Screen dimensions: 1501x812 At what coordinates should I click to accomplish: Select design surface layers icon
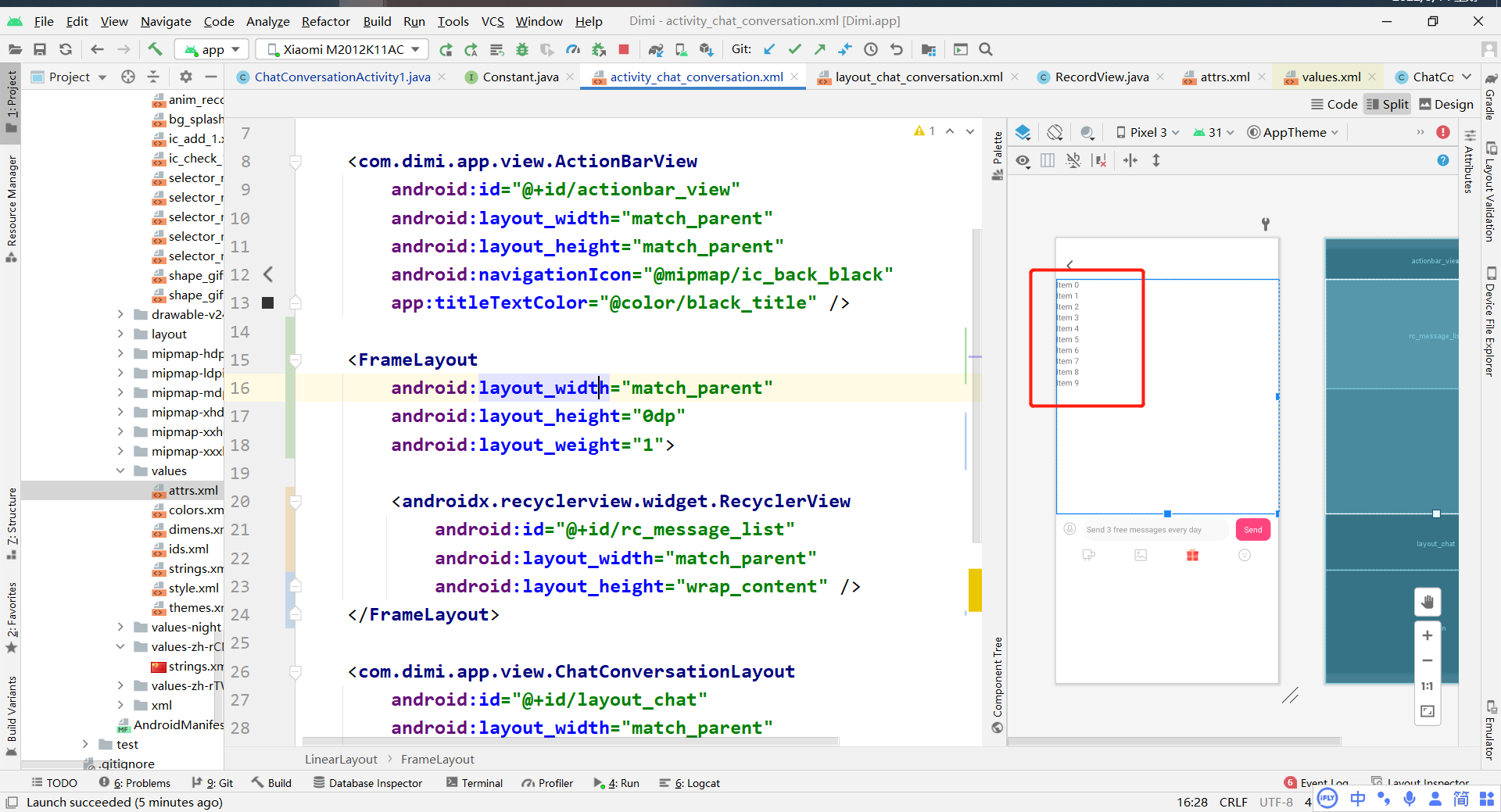tap(1023, 132)
